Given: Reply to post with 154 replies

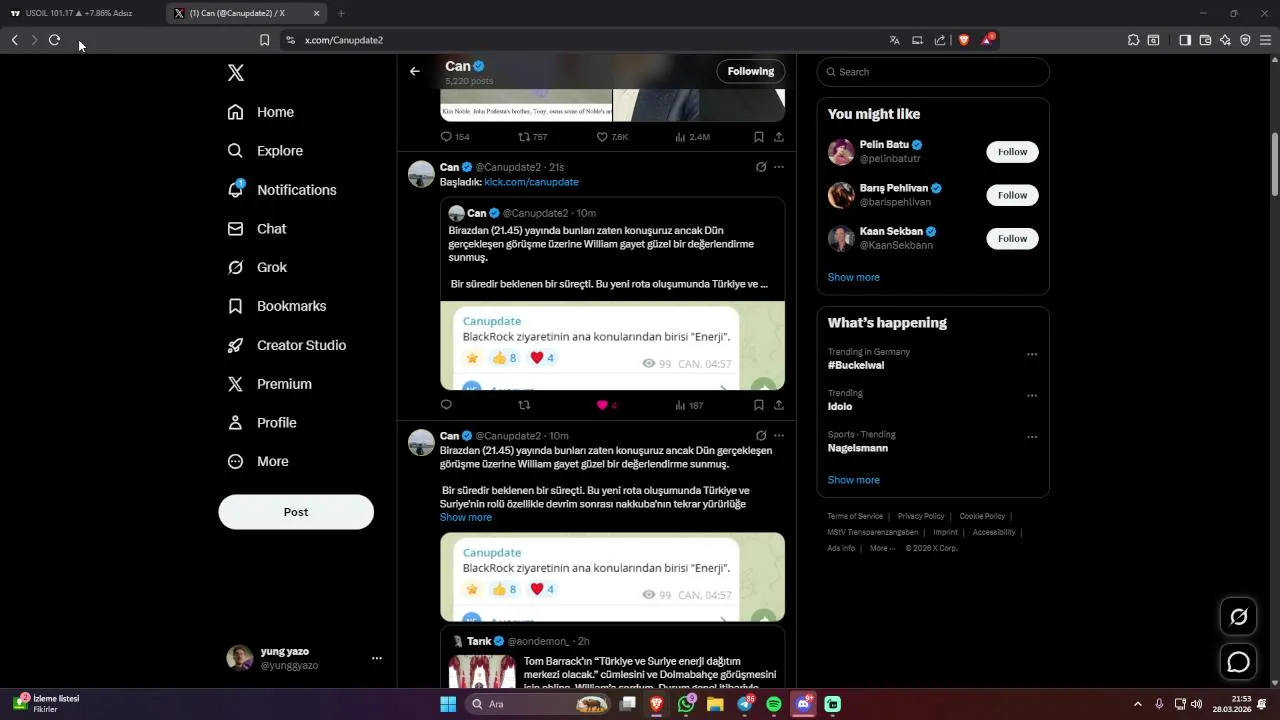Looking at the screenshot, I should coord(455,137).
